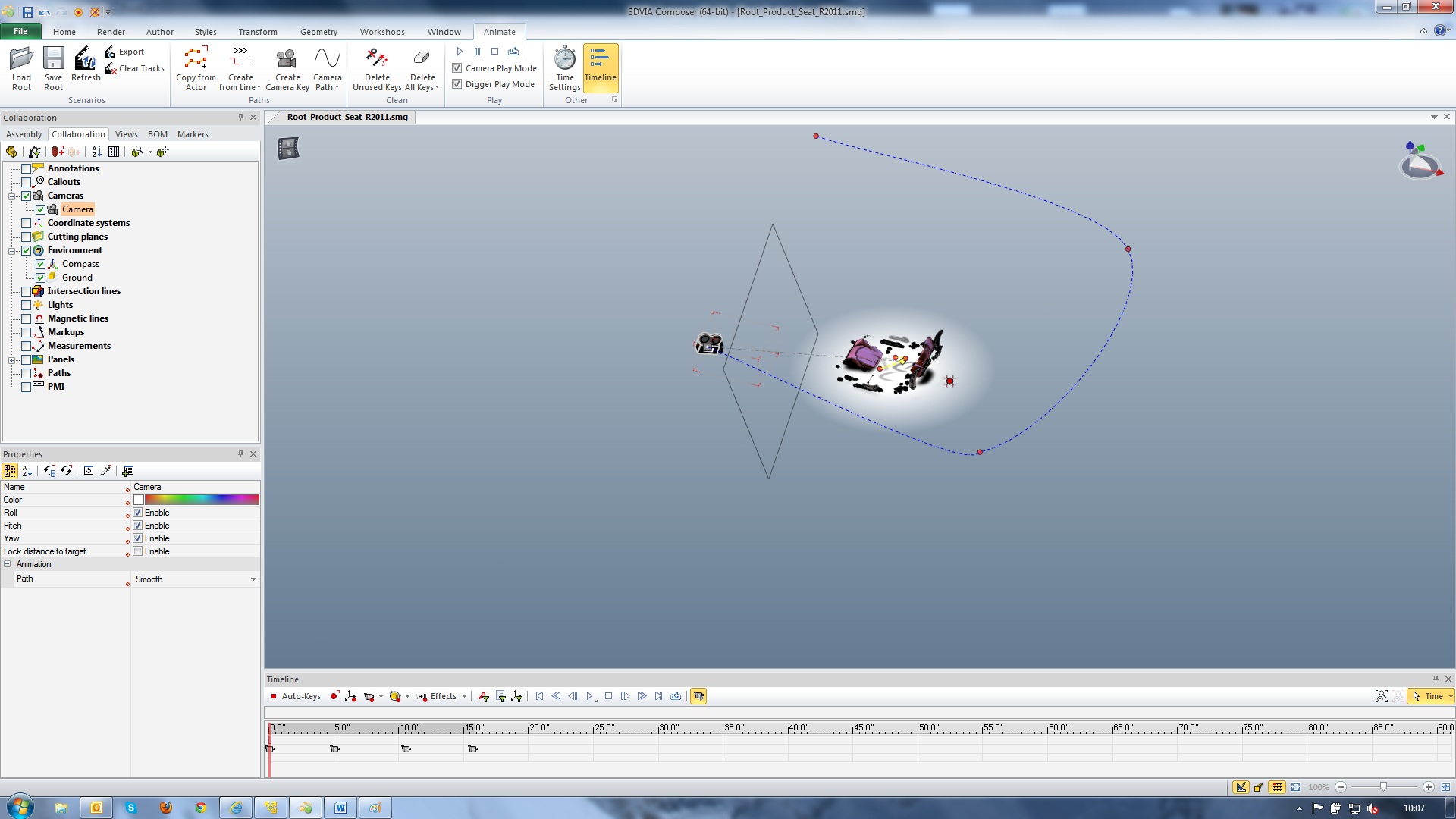Click the Auto-Keys label button
The height and width of the screenshot is (819, 1456).
click(301, 696)
